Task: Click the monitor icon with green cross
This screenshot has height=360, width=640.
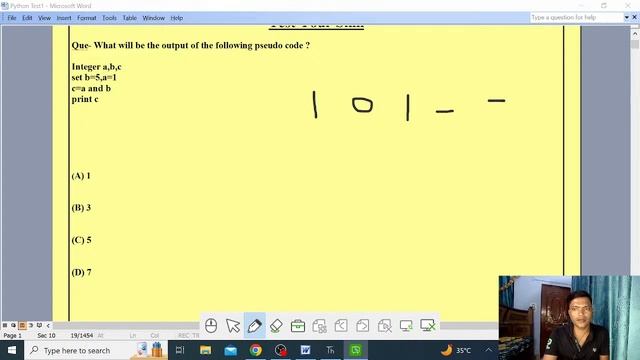Action: tap(428, 325)
